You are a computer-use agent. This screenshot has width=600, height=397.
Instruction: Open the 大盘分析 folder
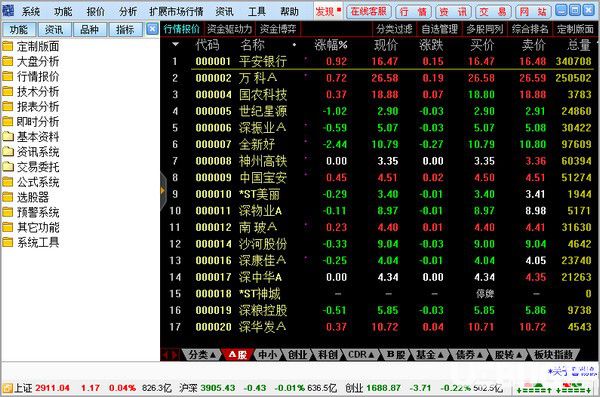click(x=31, y=62)
